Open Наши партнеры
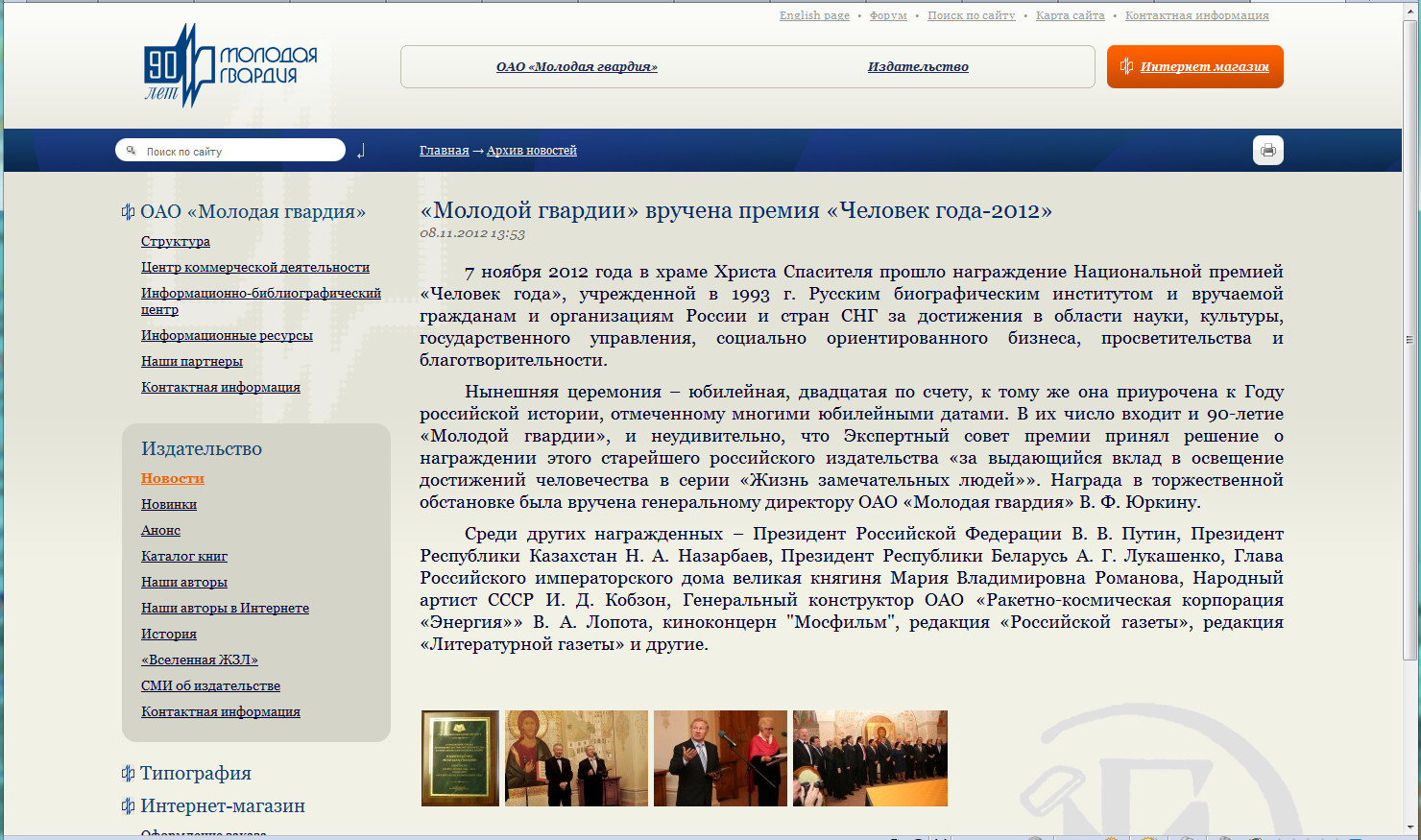1421x840 pixels. [x=192, y=362]
